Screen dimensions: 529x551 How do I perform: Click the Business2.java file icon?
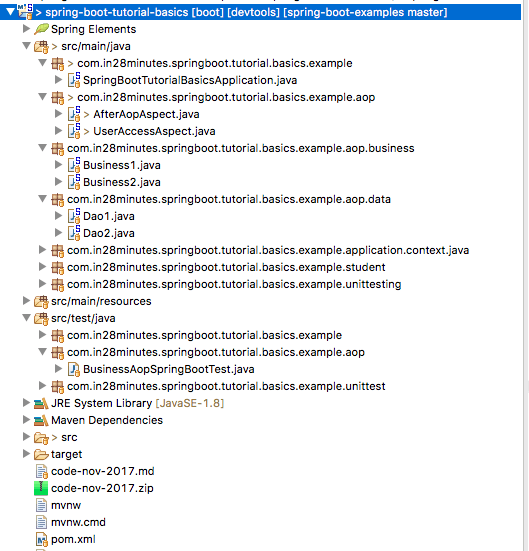click(x=74, y=182)
